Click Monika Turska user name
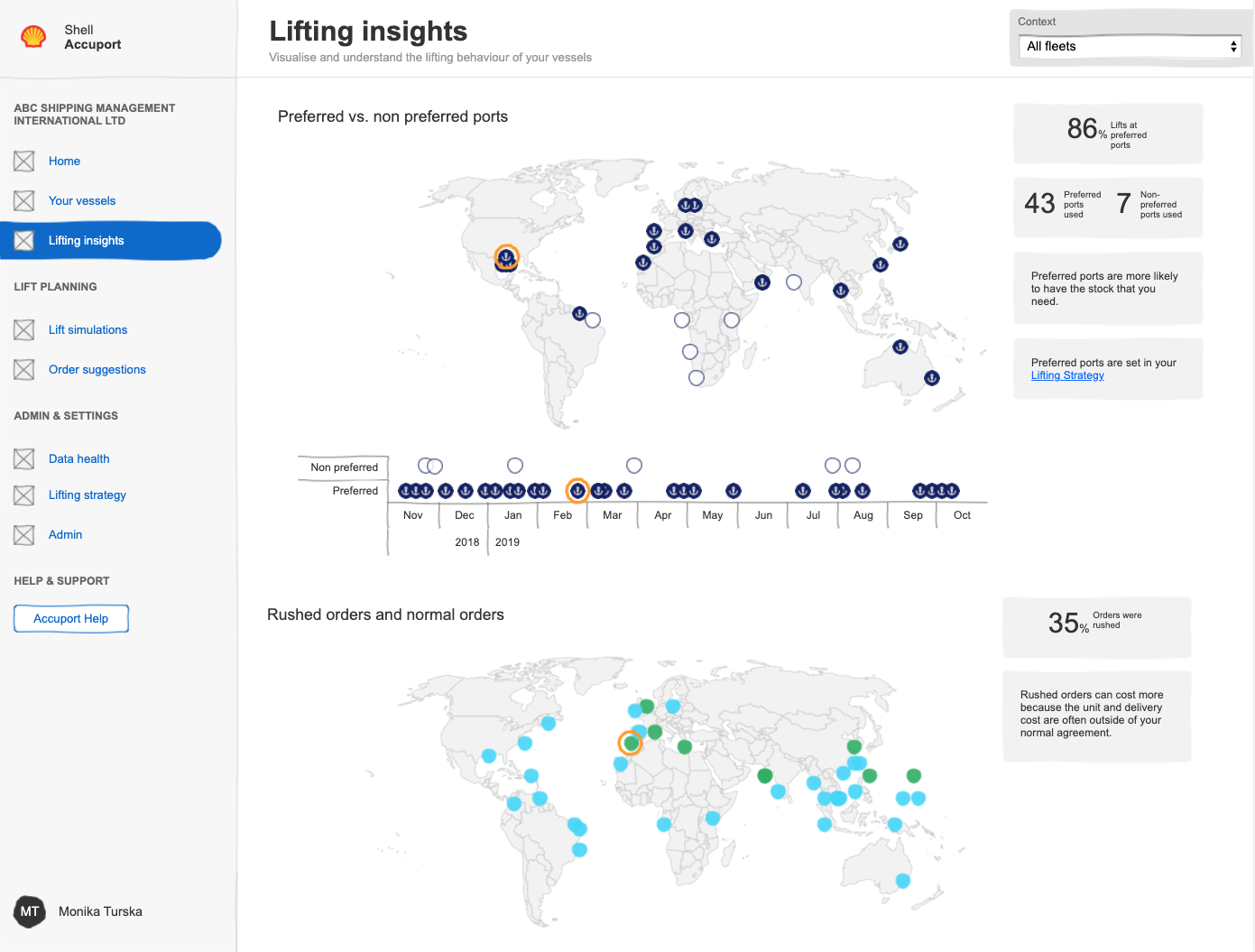The height and width of the screenshot is (952, 1255). pyautogui.click(x=100, y=911)
